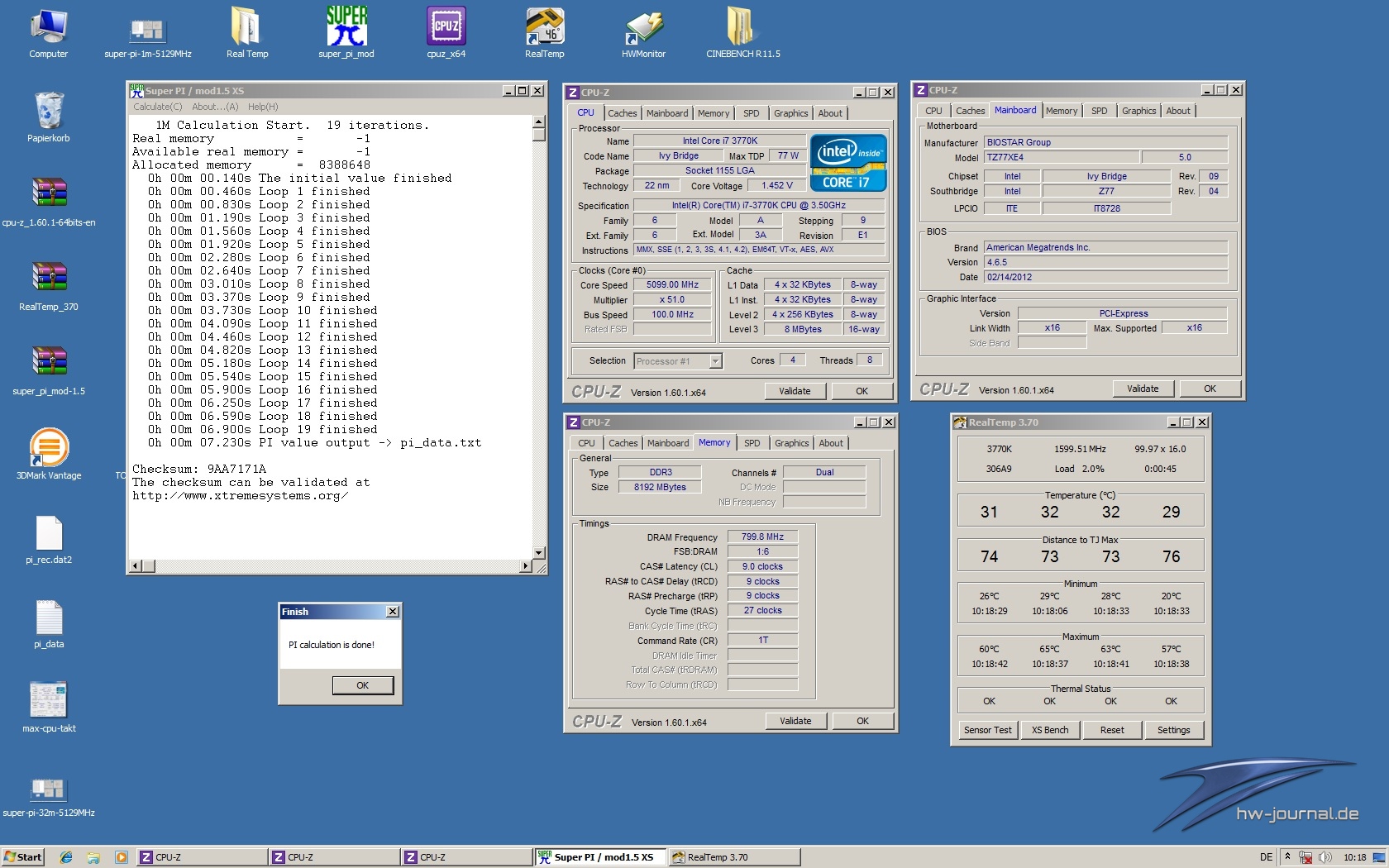Select About tab in Memory CPU-Z window
The height and width of the screenshot is (868, 1389).
[x=831, y=443]
